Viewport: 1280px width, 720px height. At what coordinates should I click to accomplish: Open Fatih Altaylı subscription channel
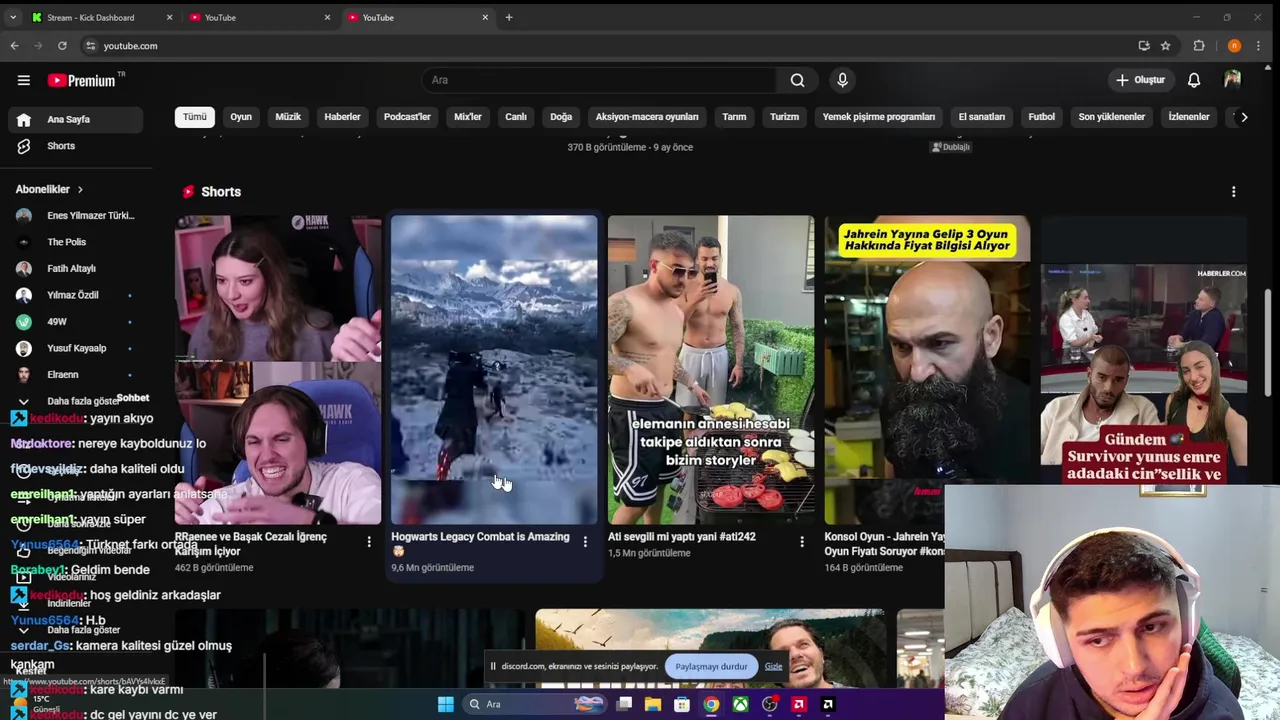coord(78,268)
